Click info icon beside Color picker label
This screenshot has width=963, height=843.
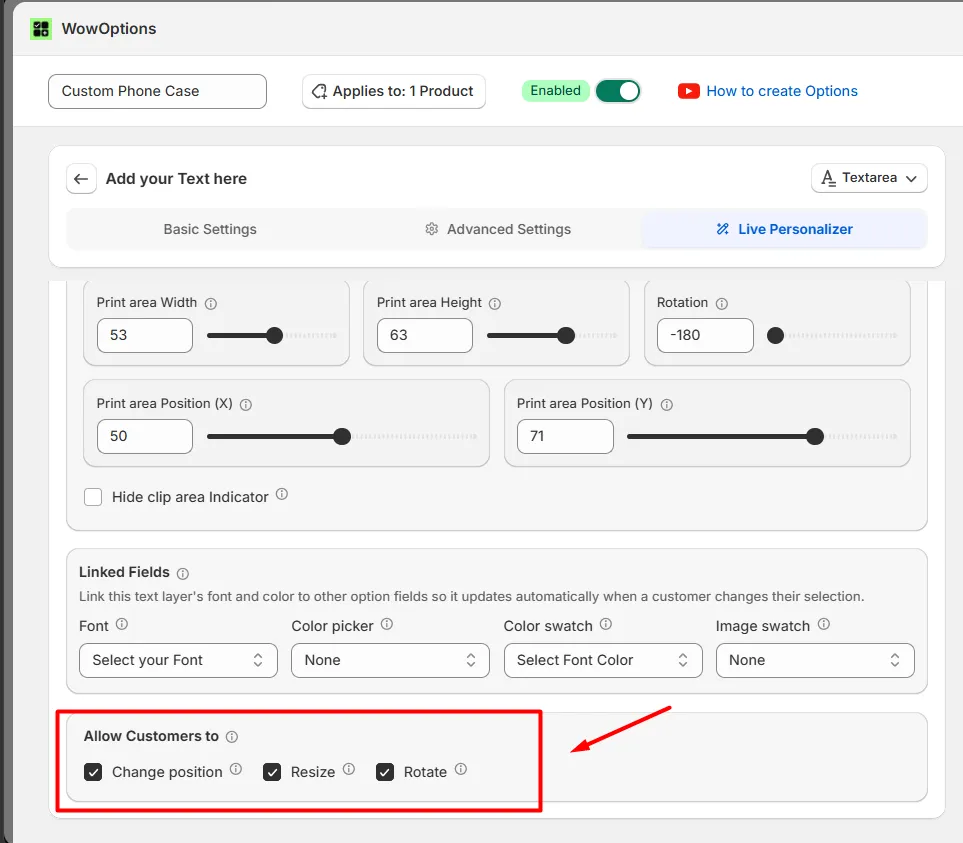click(x=387, y=624)
